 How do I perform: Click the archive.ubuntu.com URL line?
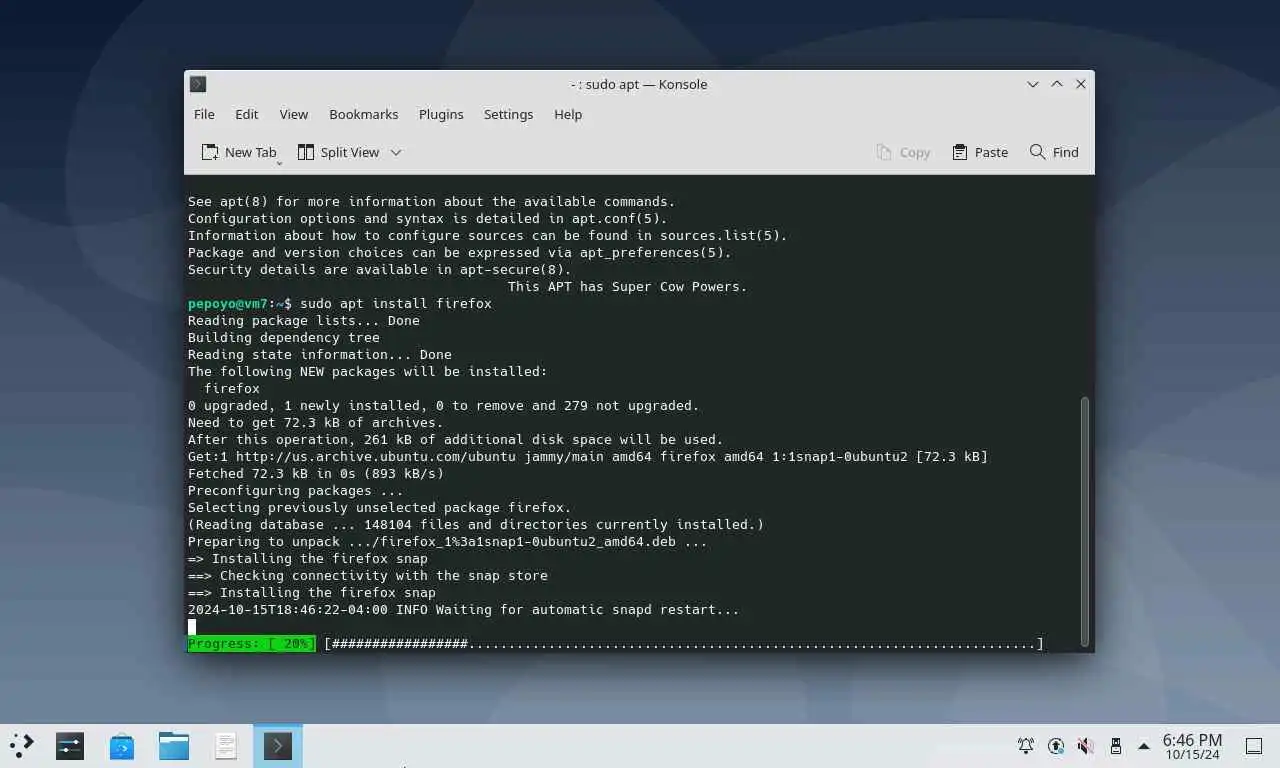pyautogui.click(x=588, y=456)
